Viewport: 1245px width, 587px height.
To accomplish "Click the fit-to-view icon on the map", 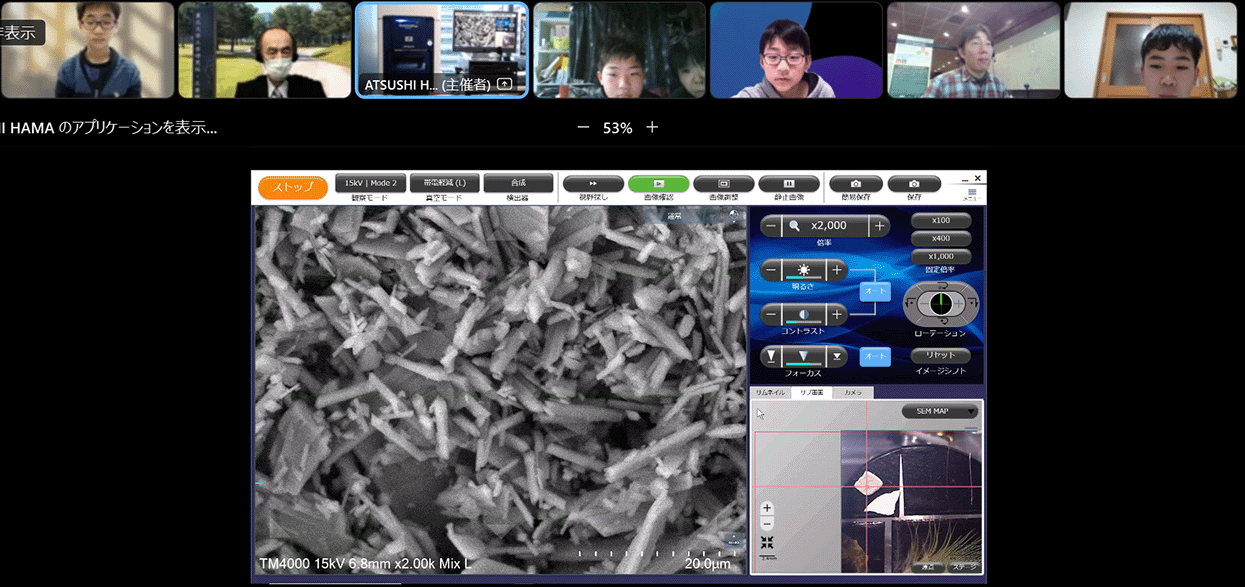I will [x=767, y=542].
